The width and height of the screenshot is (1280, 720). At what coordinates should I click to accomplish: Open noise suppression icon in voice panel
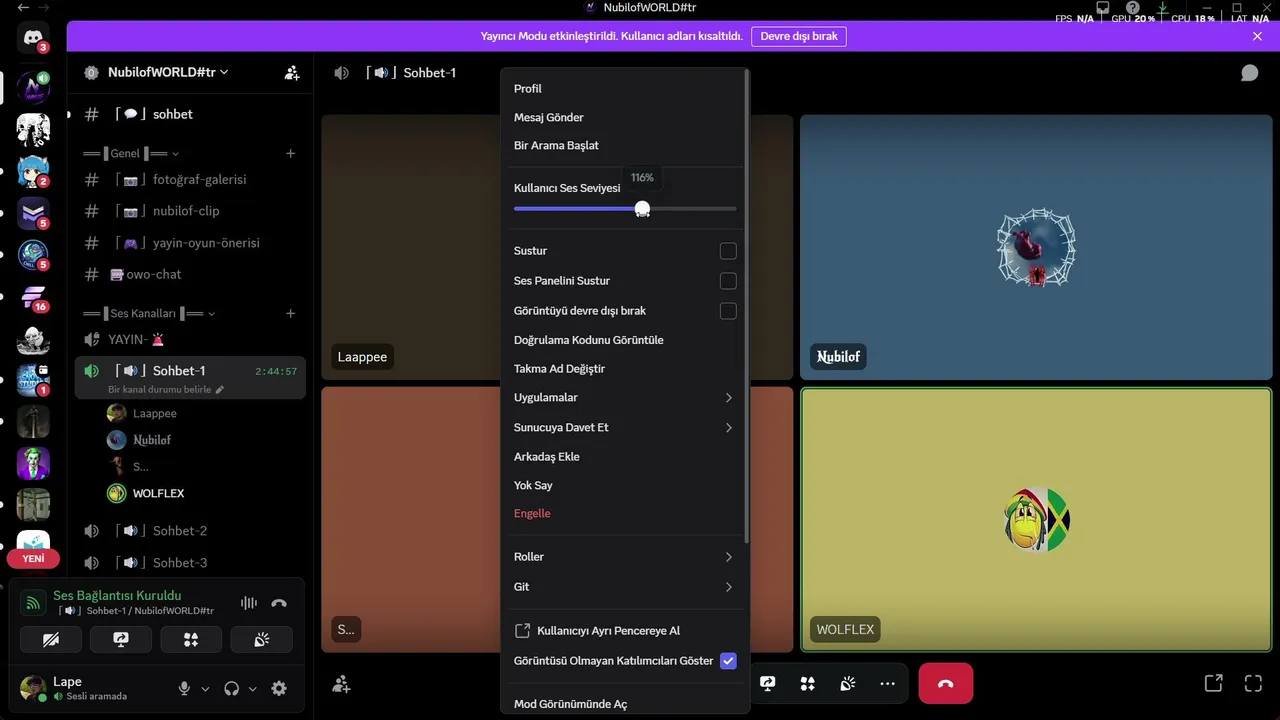coord(249,603)
